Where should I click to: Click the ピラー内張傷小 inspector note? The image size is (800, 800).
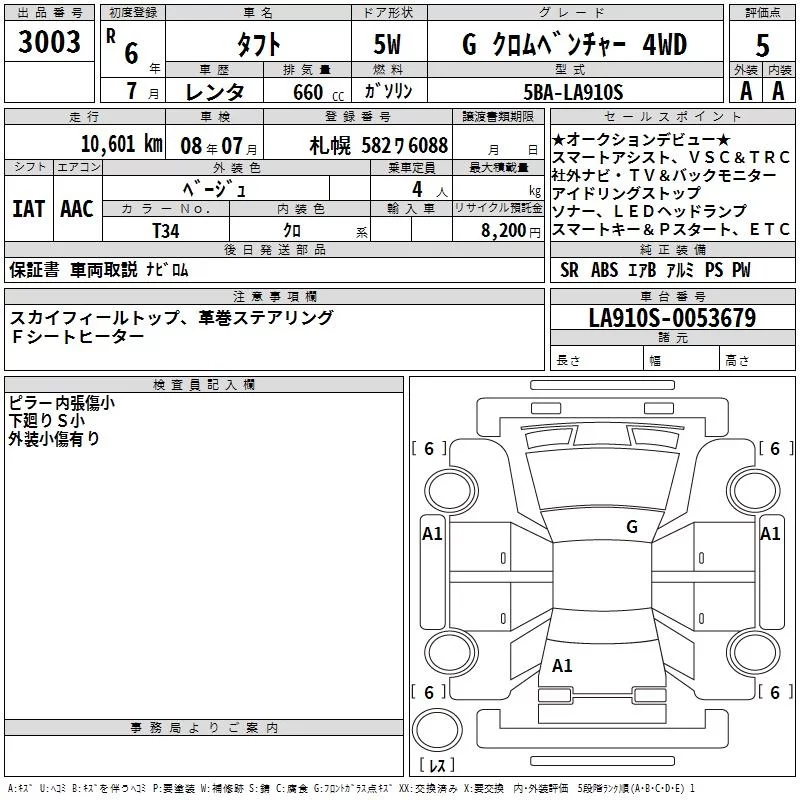click(x=61, y=402)
